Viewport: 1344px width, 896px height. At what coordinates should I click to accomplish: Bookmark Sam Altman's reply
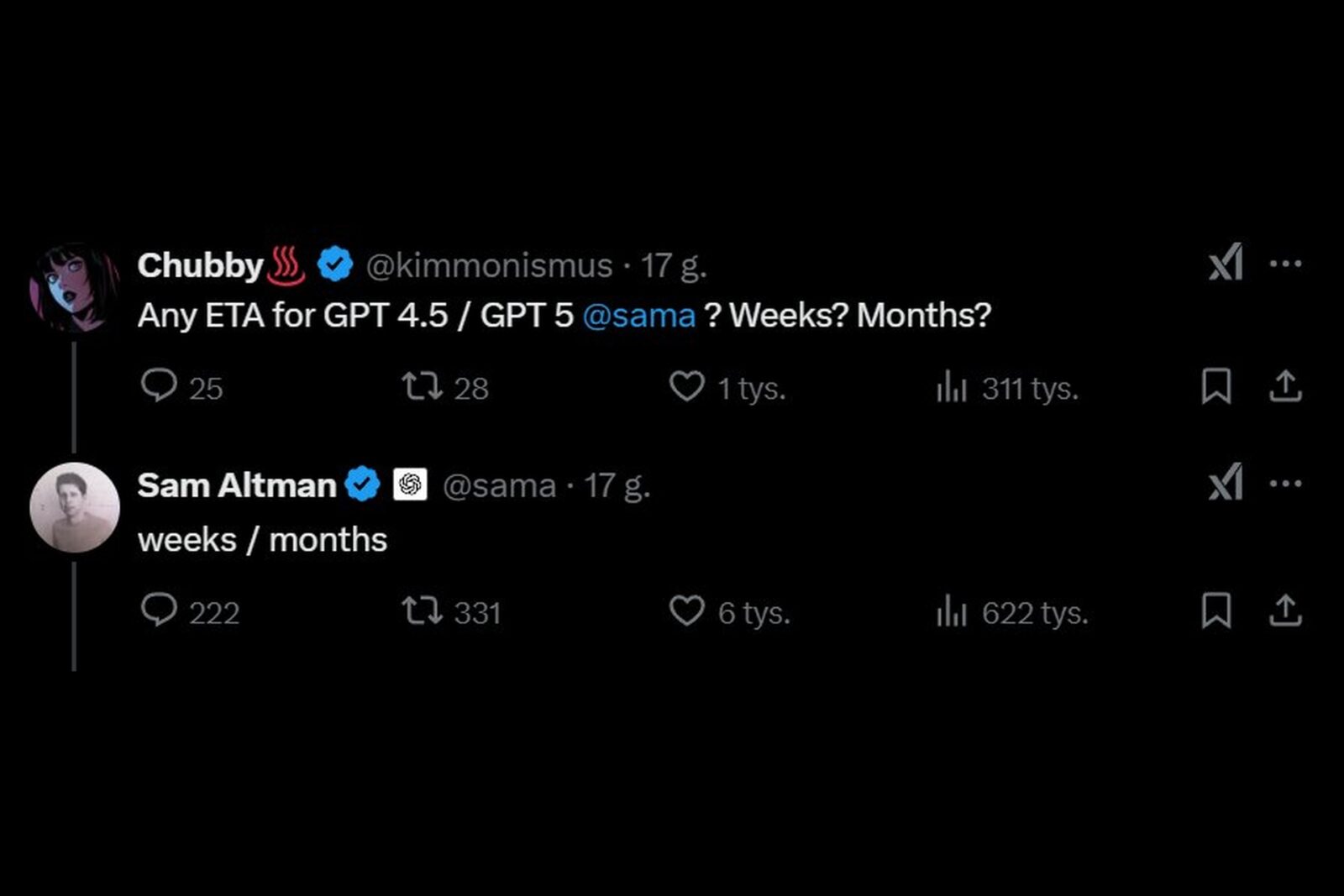click(1215, 610)
